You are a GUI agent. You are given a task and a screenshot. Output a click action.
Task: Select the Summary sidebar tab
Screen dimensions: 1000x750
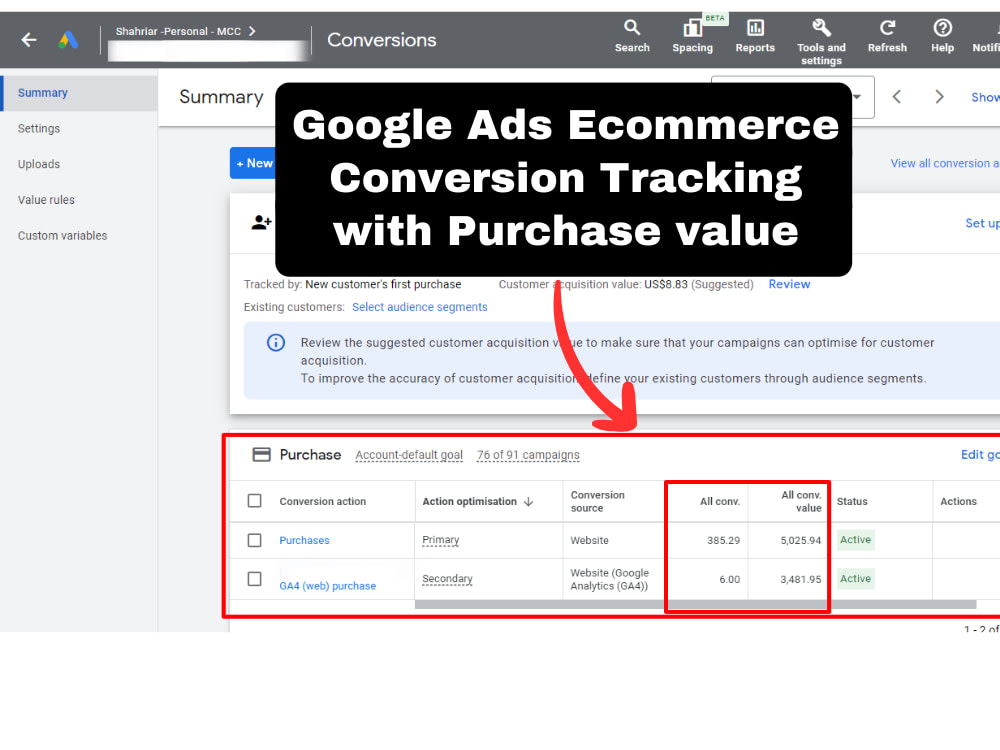point(80,93)
